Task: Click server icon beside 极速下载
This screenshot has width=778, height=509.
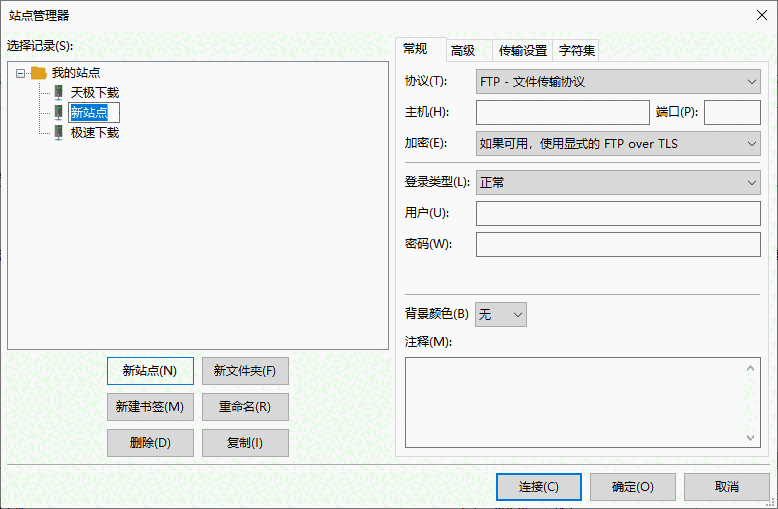Action: (x=59, y=132)
